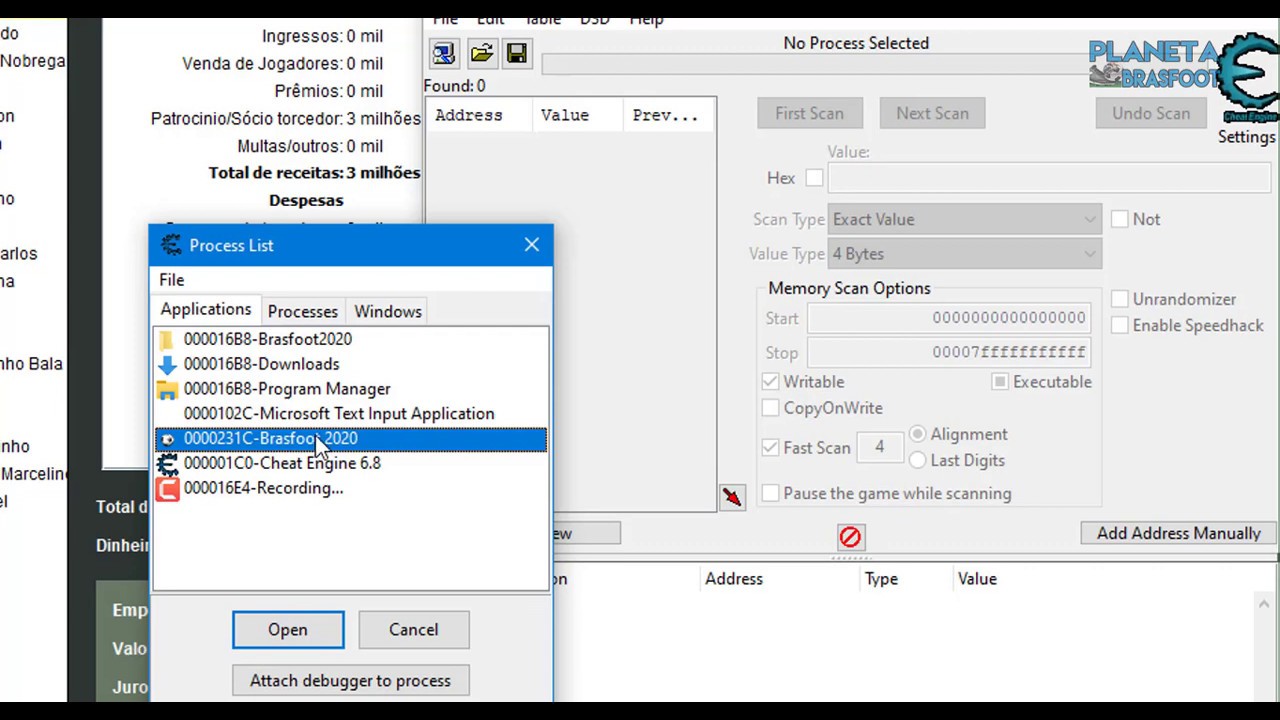The height and width of the screenshot is (720, 1280).
Task: Select Cheat Engine 6.8 by its gear icon
Action: click(x=167, y=463)
